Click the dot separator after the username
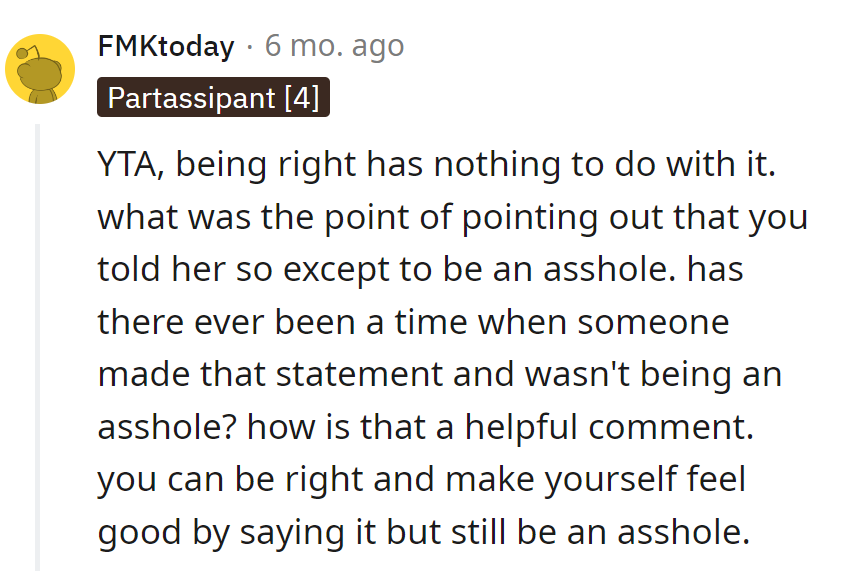Viewport: 844px width, 571px height. pyautogui.click(x=249, y=46)
